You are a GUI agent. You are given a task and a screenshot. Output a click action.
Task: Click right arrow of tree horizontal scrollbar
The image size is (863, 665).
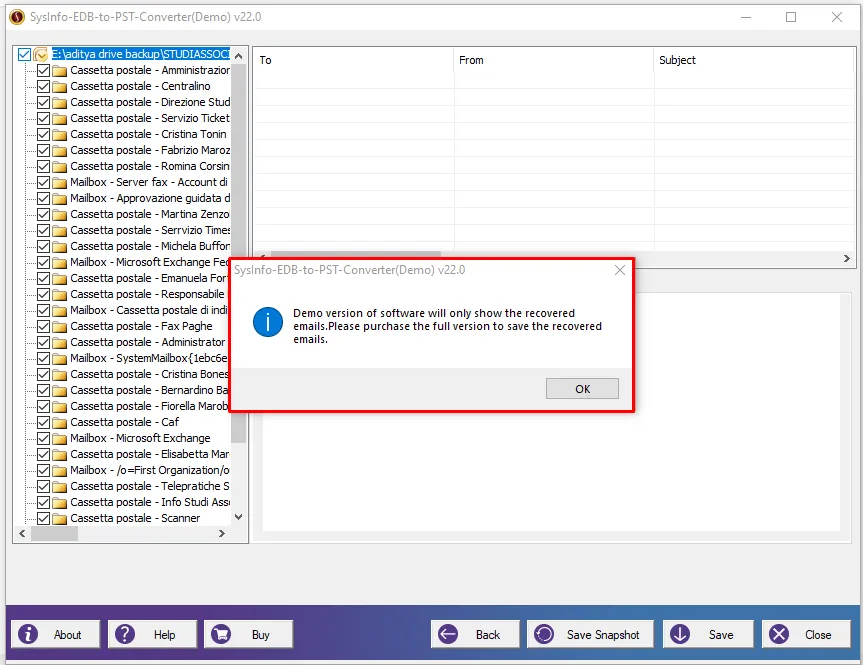pyautogui.click(x=223, y=534)
